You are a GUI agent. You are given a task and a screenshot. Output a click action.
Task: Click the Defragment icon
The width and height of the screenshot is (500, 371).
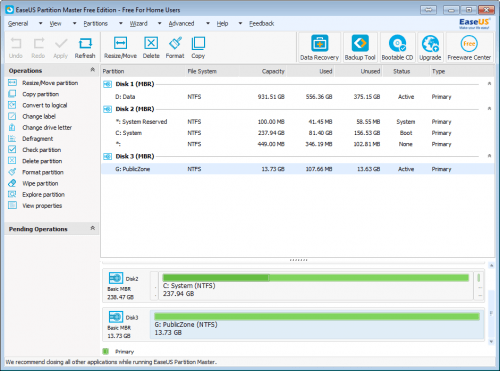tap(12, 139)
